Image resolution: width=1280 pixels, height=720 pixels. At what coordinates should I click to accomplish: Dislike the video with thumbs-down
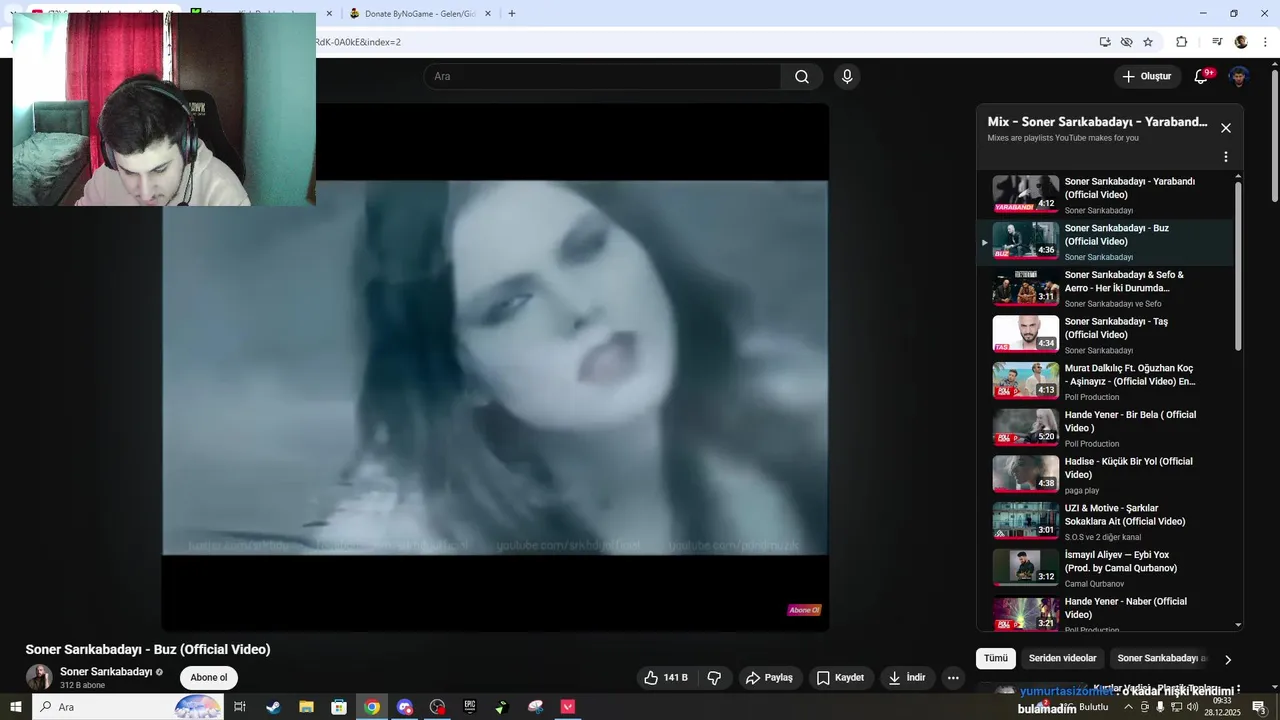tap(714, 678)
